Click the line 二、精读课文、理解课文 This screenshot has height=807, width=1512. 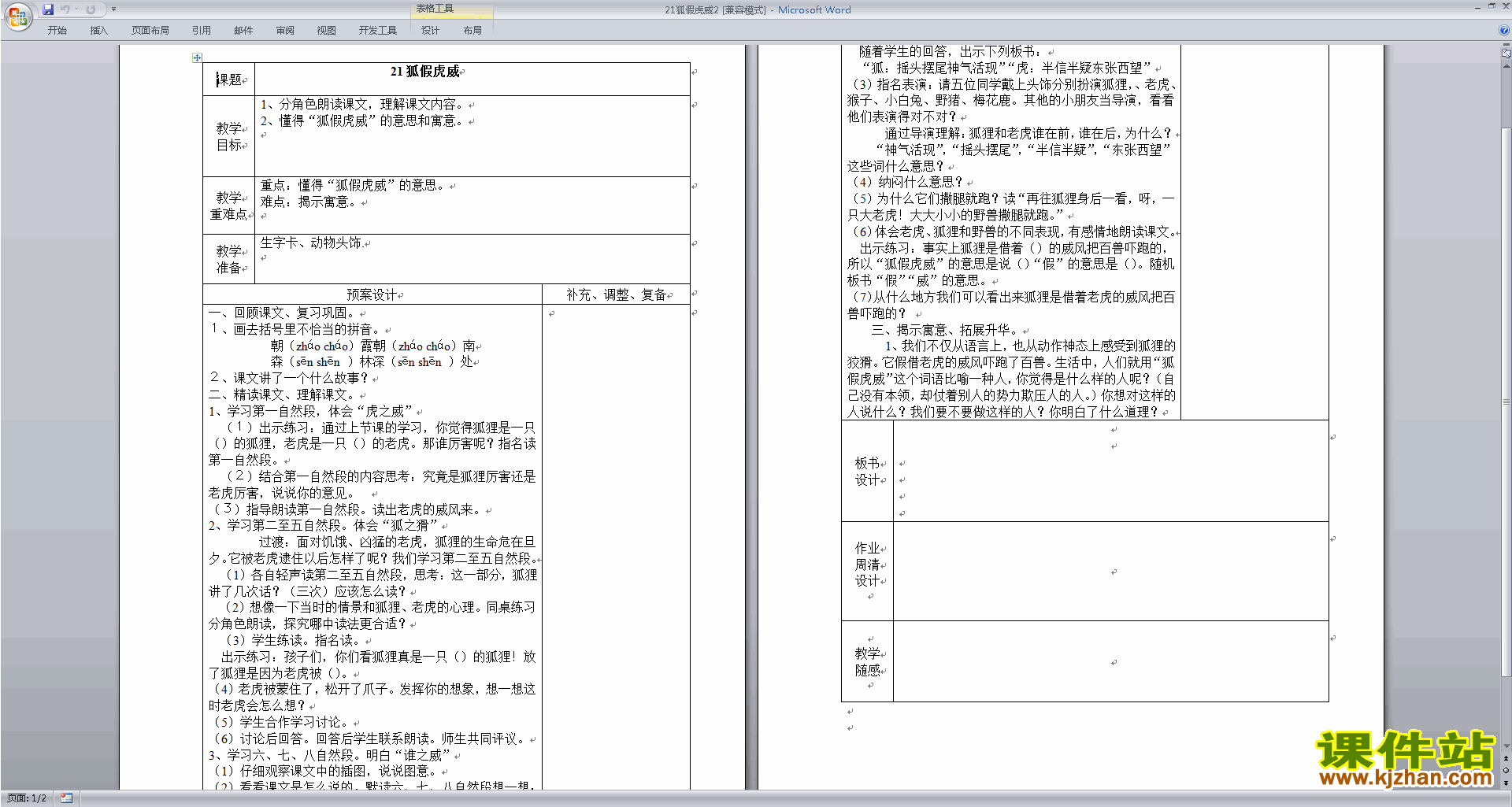[283, 394]
